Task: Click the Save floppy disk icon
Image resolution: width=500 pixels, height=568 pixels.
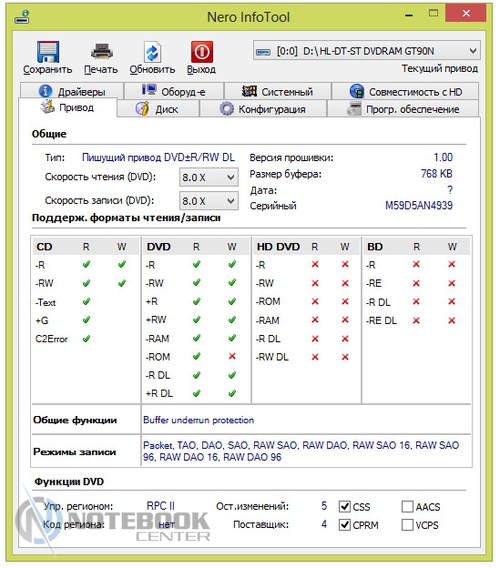Action: point(47,52)
